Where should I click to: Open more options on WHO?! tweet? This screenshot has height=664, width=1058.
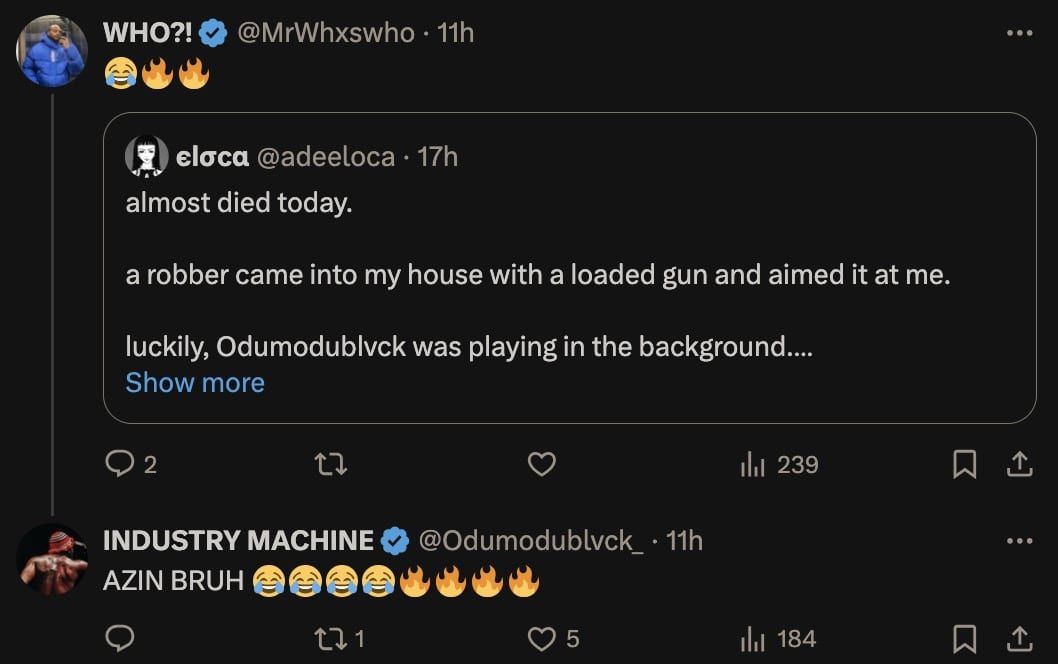tap(1018, 33)
